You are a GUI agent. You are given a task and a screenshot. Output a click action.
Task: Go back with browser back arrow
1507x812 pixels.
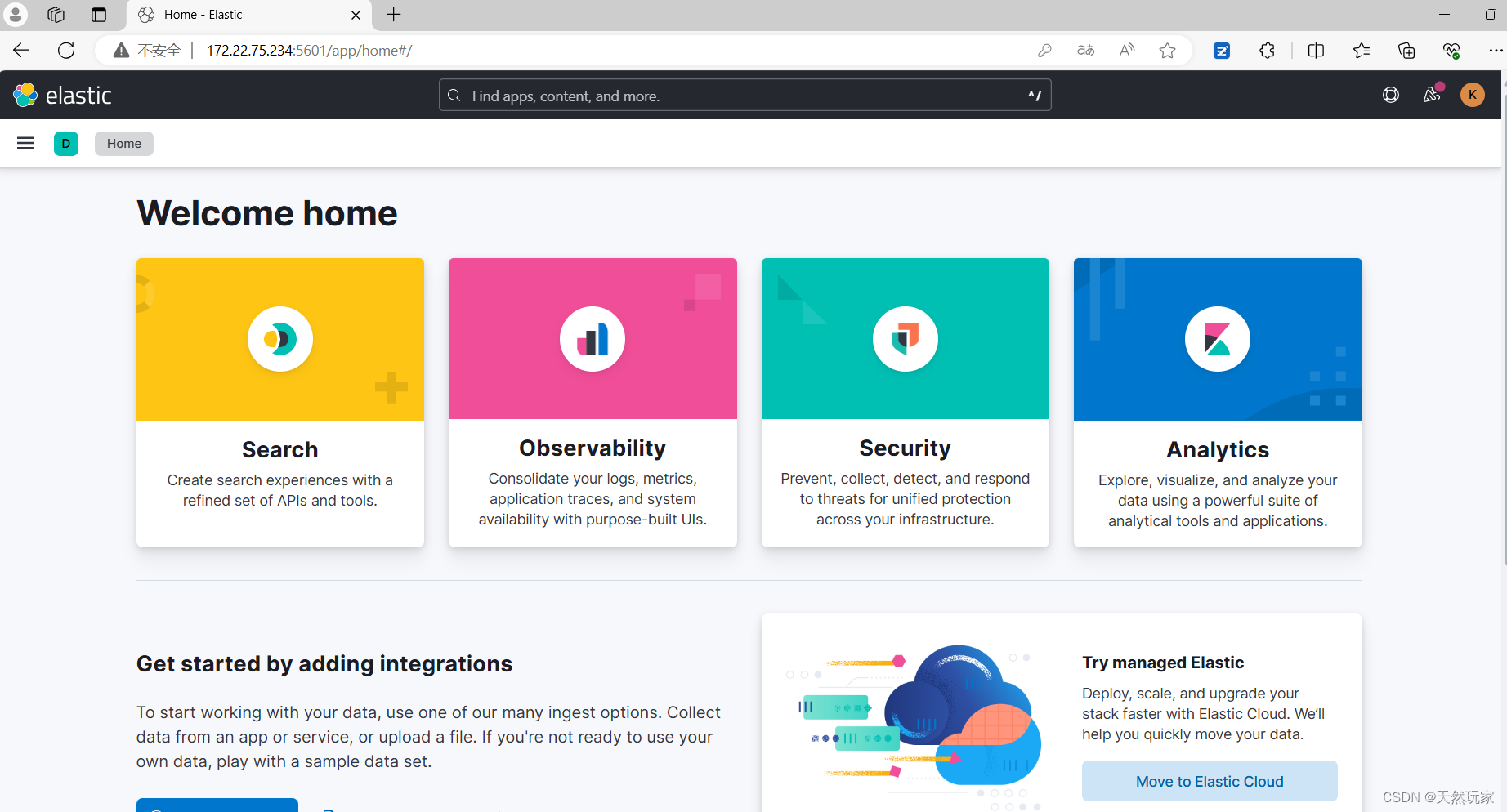21,51
